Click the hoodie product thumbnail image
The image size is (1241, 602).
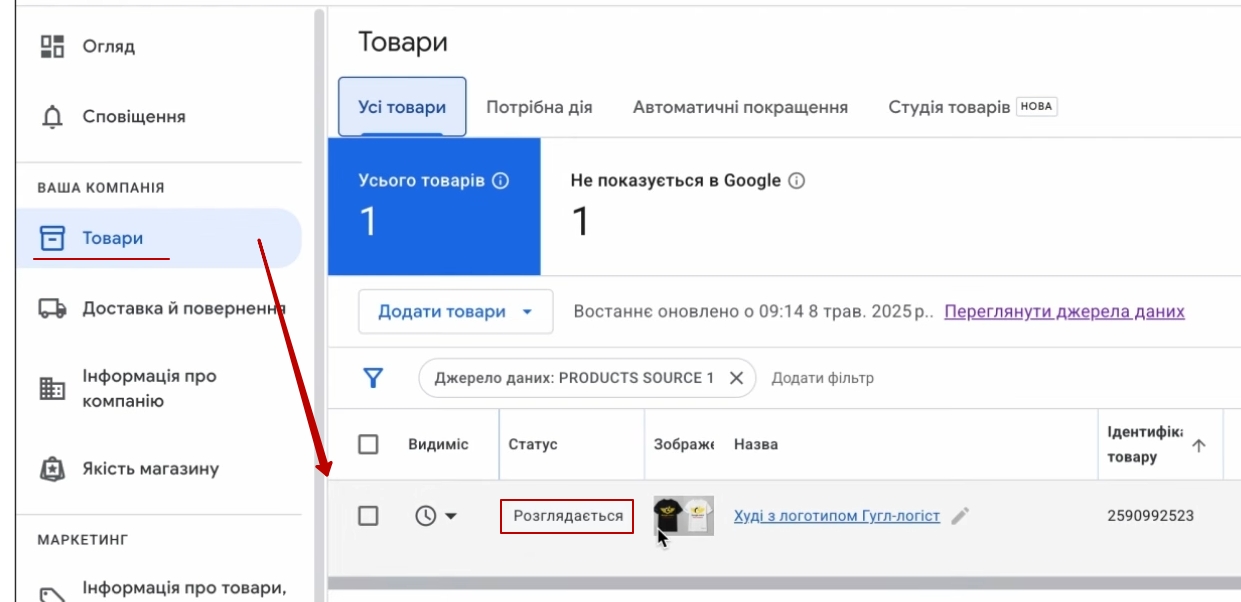(x=683, y=516)
